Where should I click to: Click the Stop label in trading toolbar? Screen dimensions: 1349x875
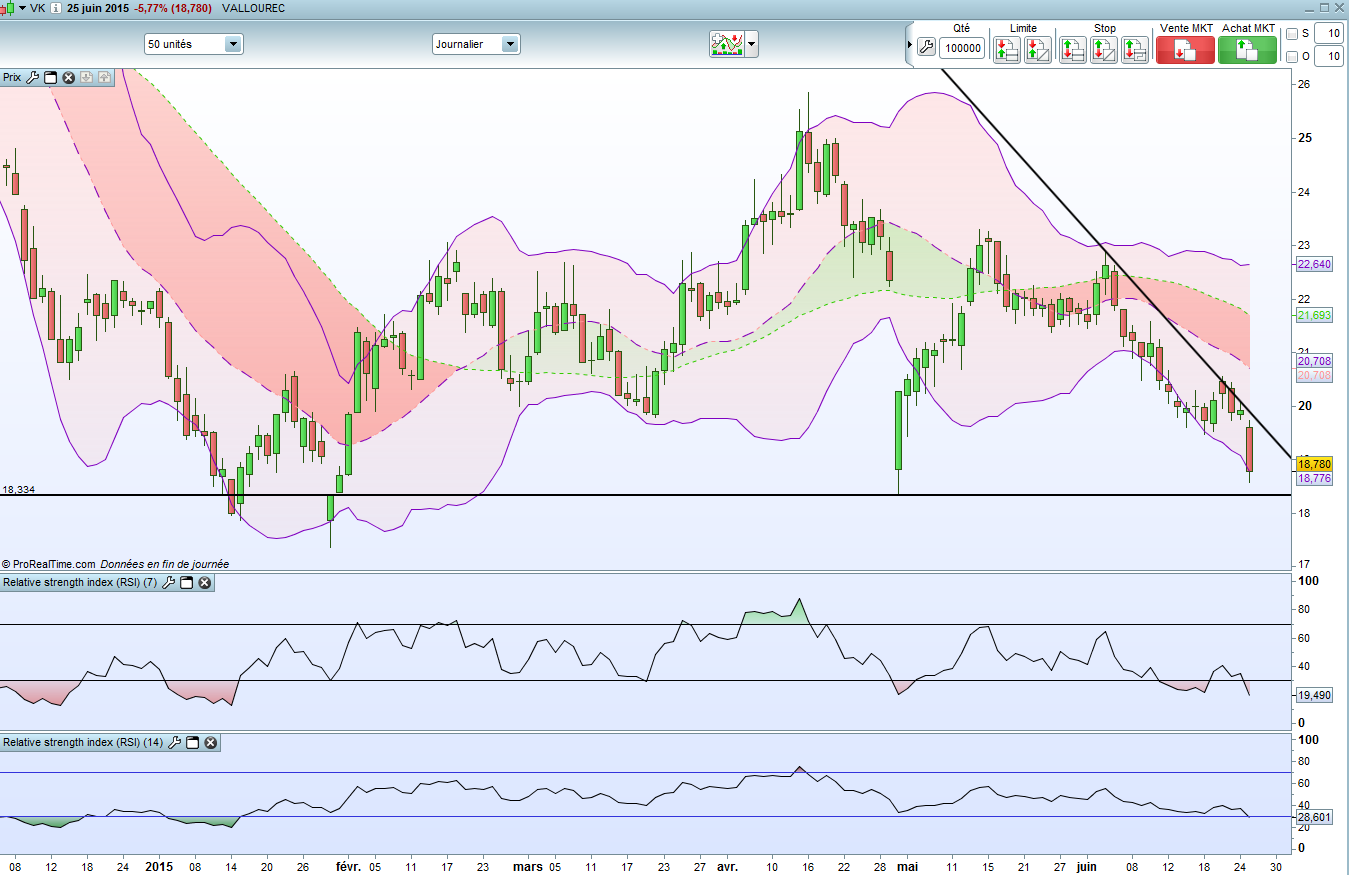click(x=1104, y=29)
